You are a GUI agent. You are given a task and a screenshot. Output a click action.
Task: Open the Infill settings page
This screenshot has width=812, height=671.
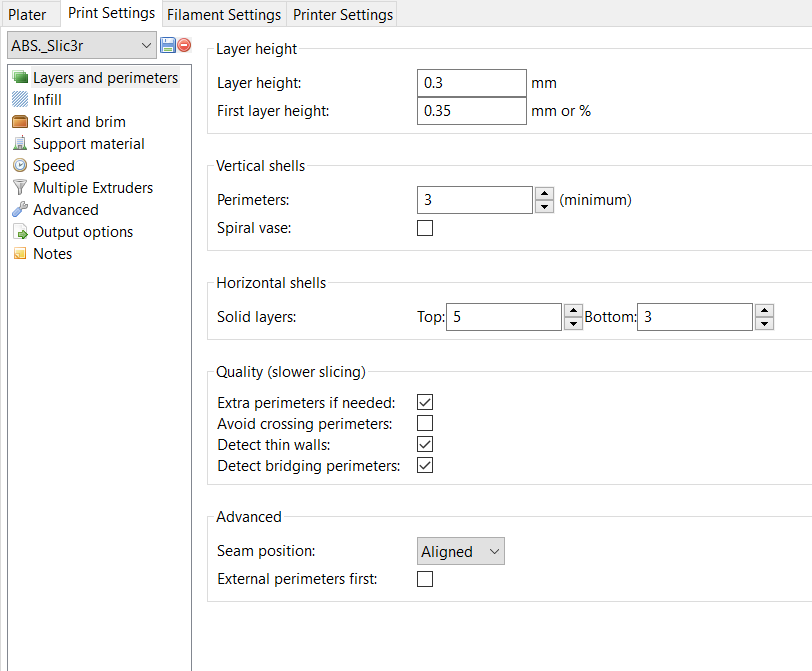point(47,100)
